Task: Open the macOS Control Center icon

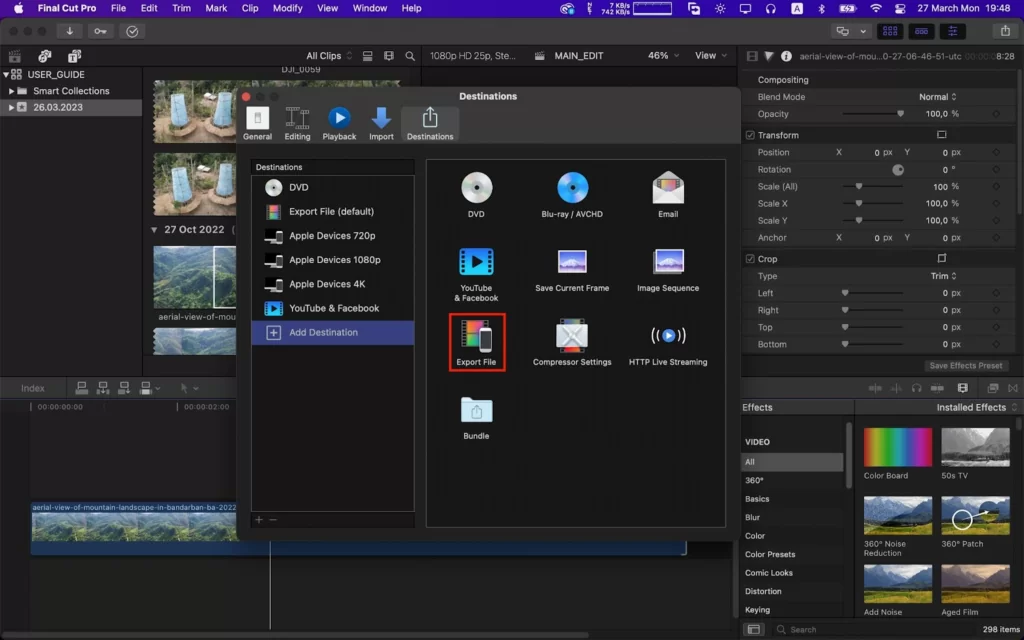Action: click(x=900, y=8)
